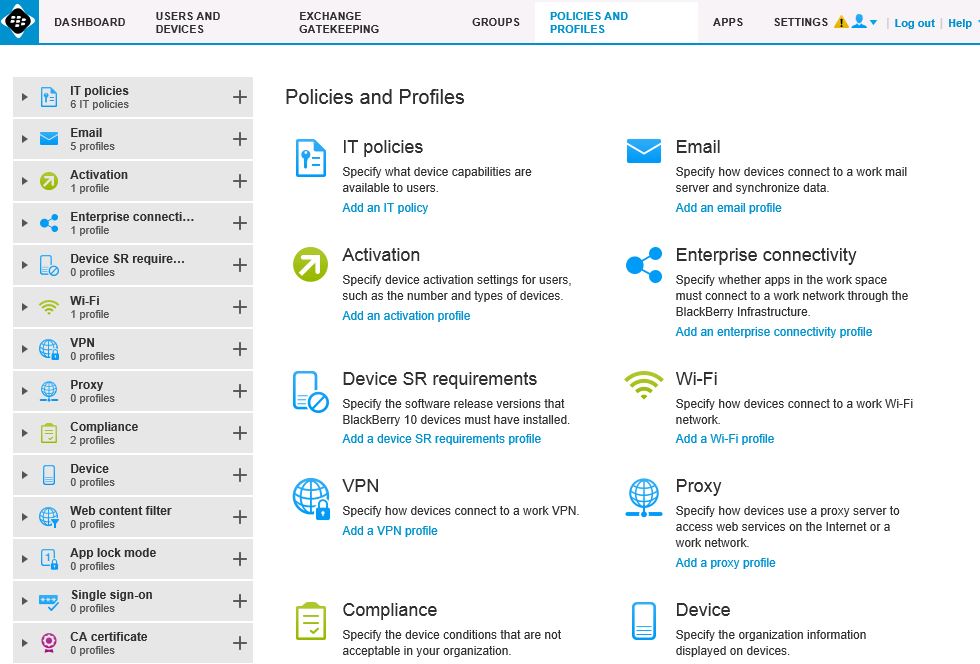Viewport: 980px width, 664px height.
Task: Click the Proxy sidebar icon
Action: pos(49,391)
